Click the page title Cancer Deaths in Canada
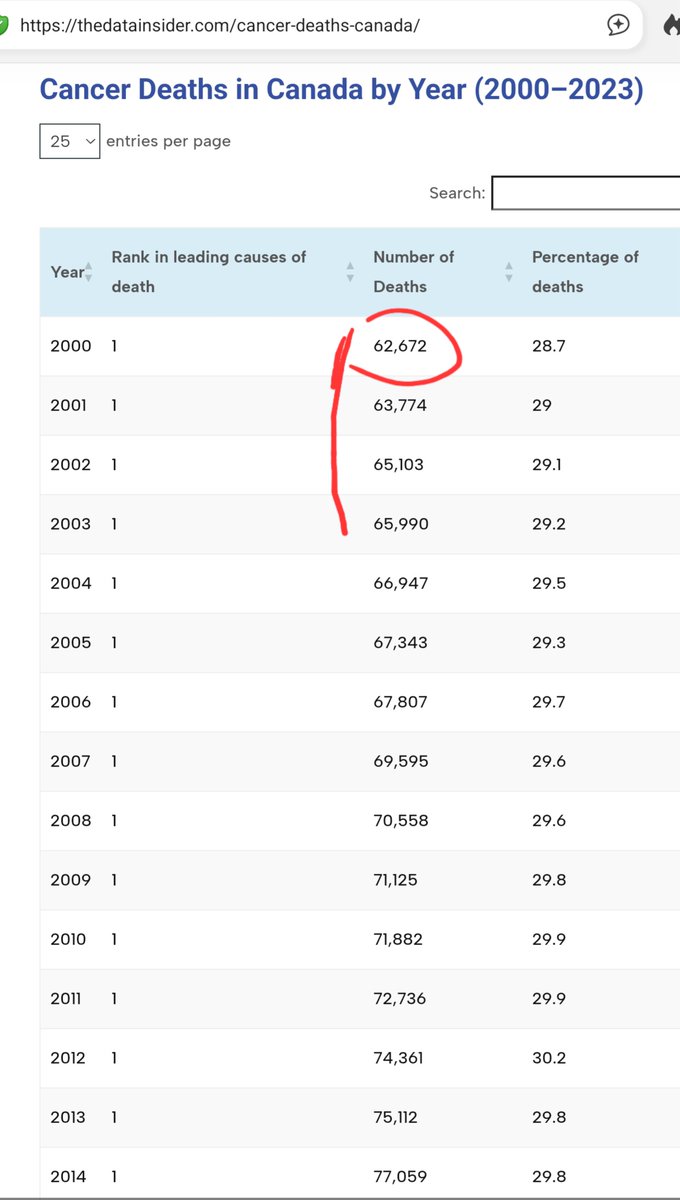 point(341,90)
